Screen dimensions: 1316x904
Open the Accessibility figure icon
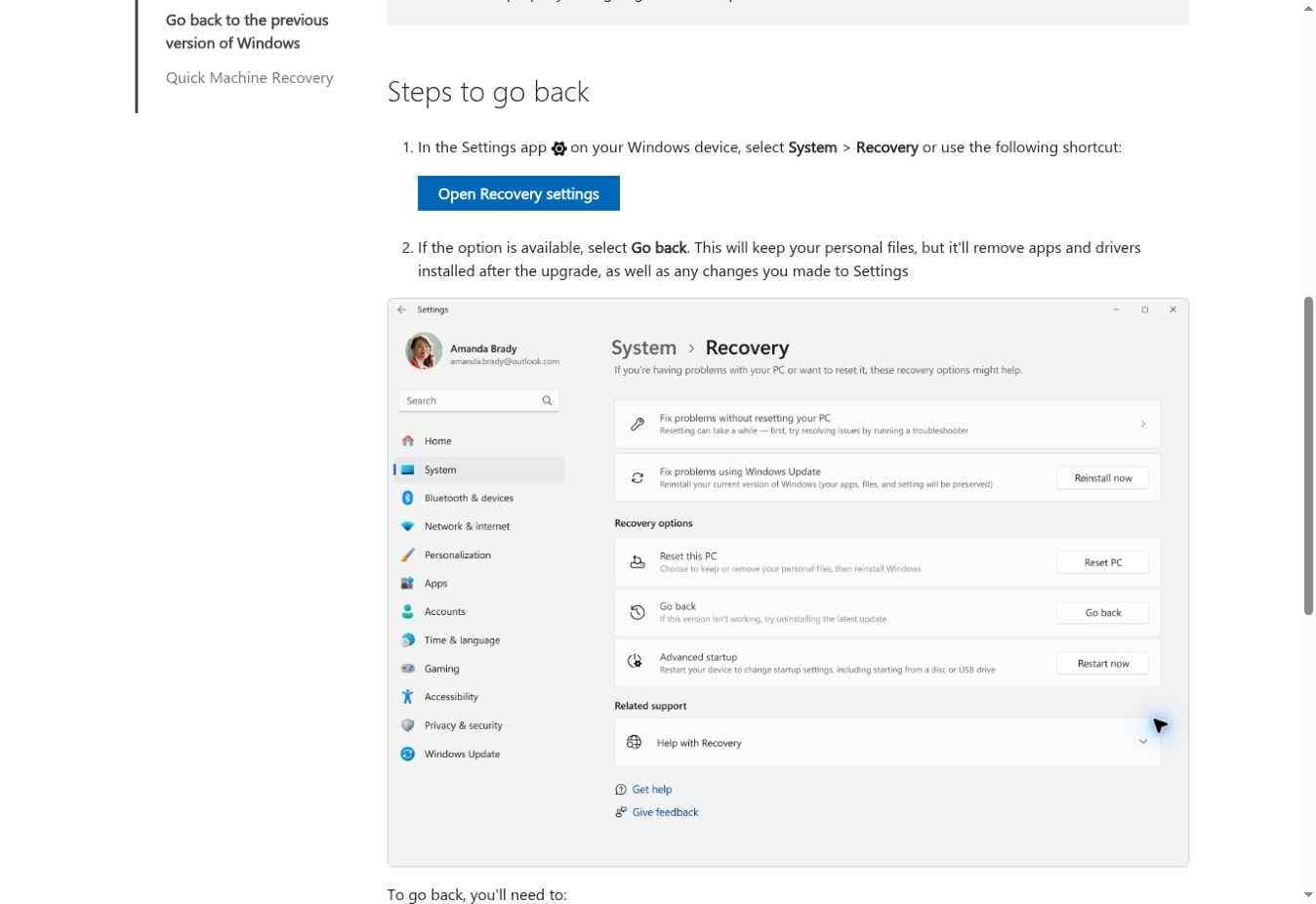(407, 697)
